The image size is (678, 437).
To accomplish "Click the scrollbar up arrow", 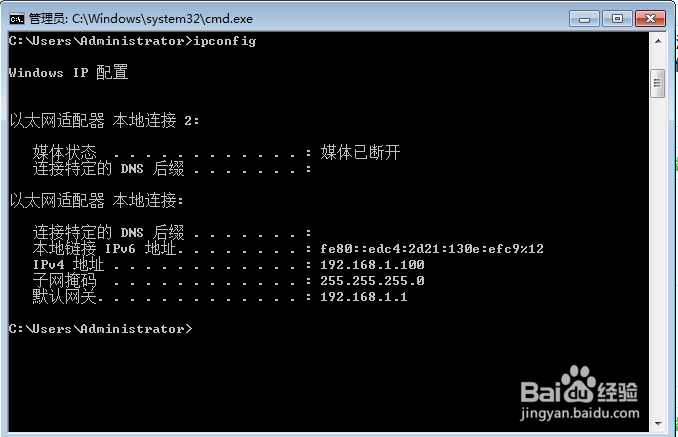I will [658, 41].
